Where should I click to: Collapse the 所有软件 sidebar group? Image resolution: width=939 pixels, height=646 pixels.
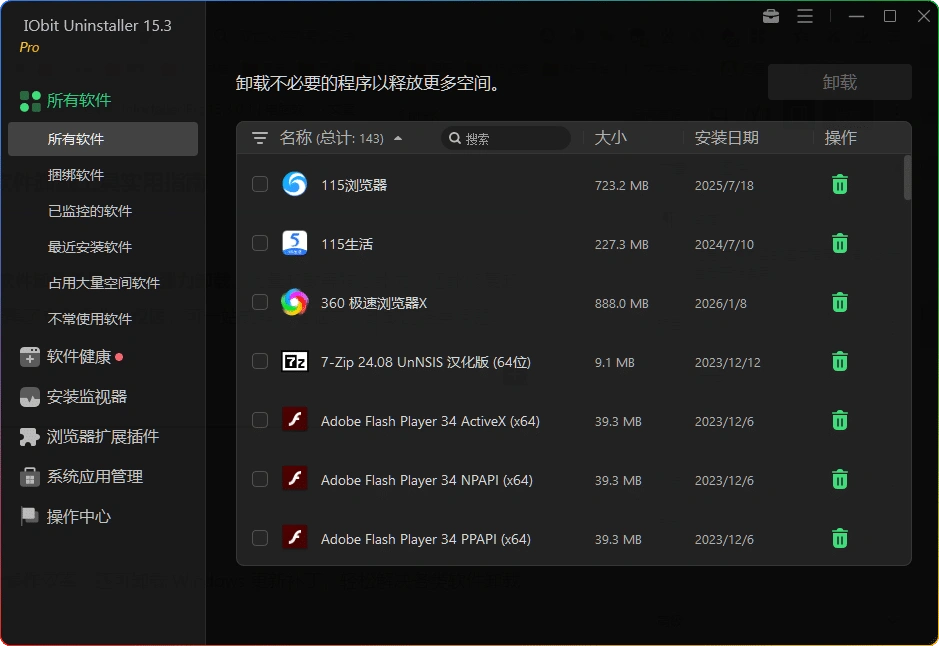point(73,100)
